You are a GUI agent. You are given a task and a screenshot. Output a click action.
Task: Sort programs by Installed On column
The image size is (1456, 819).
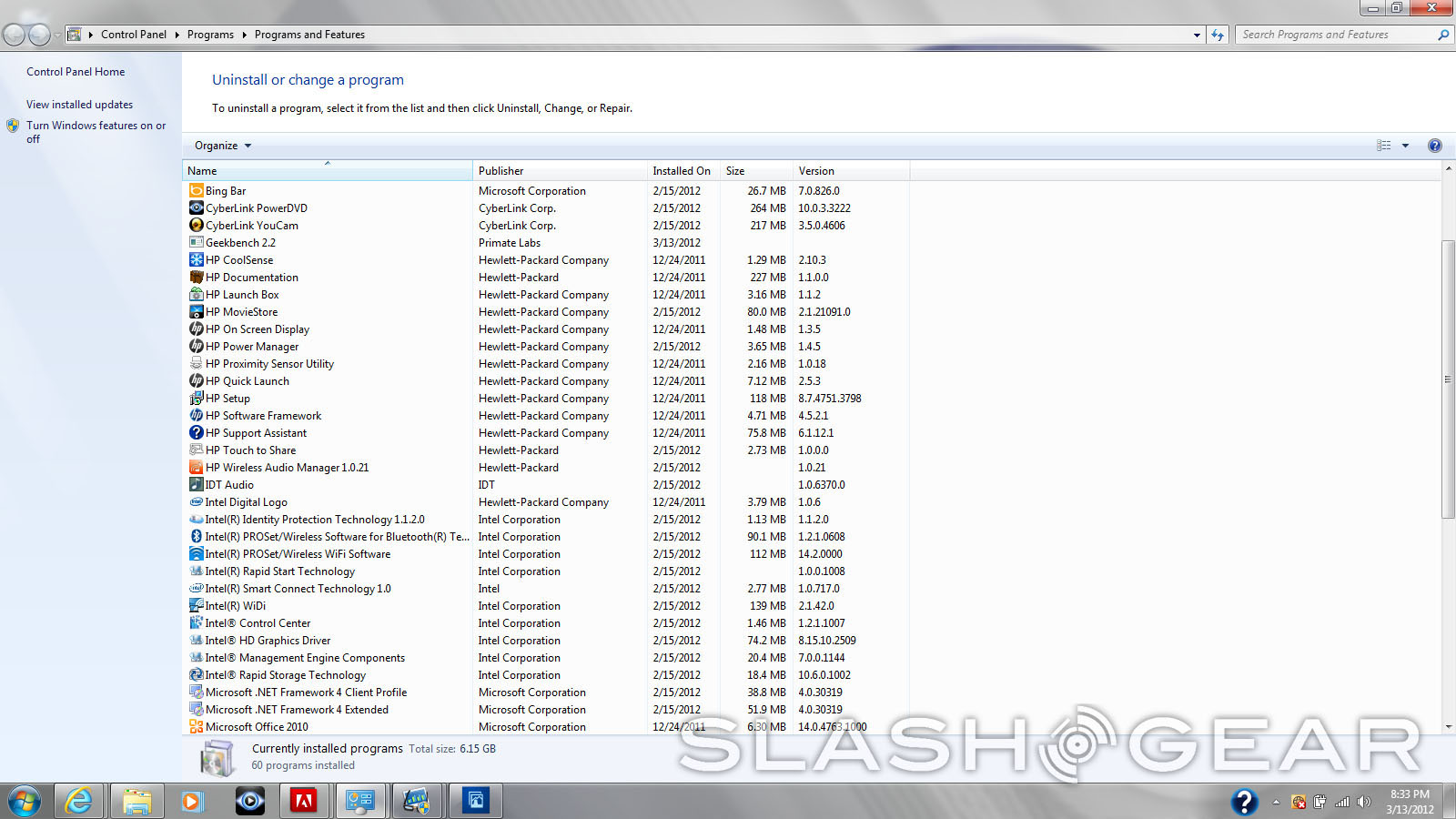coord(681,171)
